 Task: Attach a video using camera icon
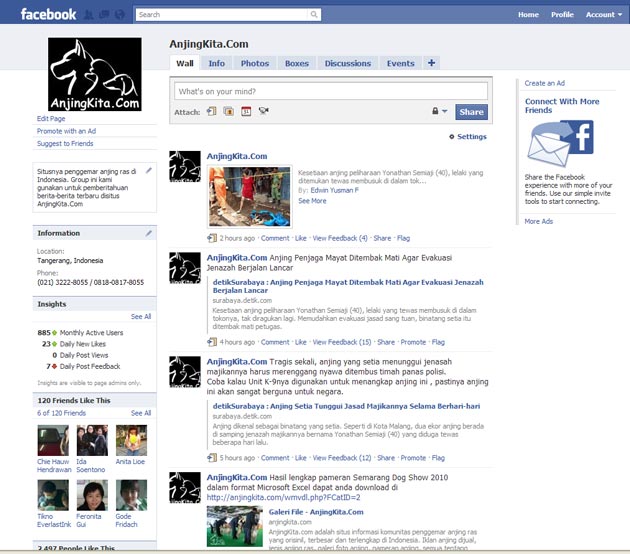coord(262,111)
